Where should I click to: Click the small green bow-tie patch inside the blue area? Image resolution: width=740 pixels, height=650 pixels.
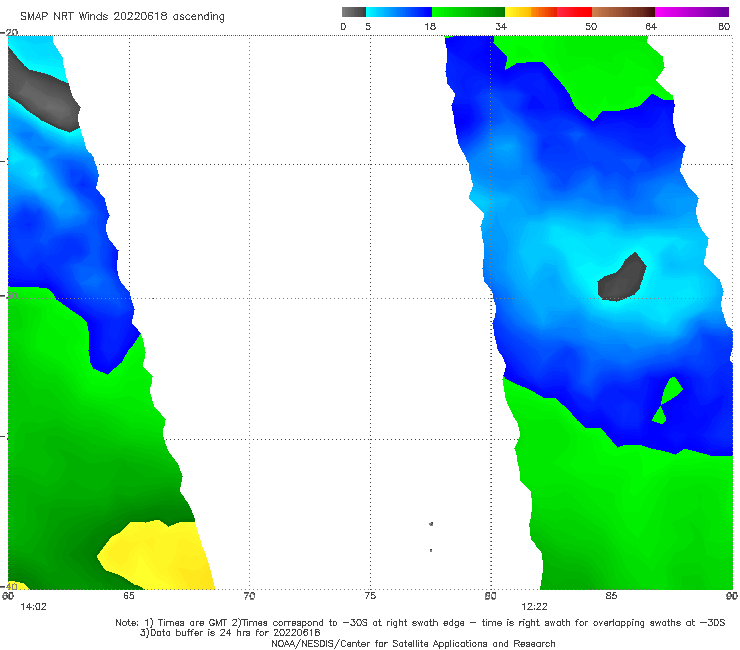click(x=667, y=399)
